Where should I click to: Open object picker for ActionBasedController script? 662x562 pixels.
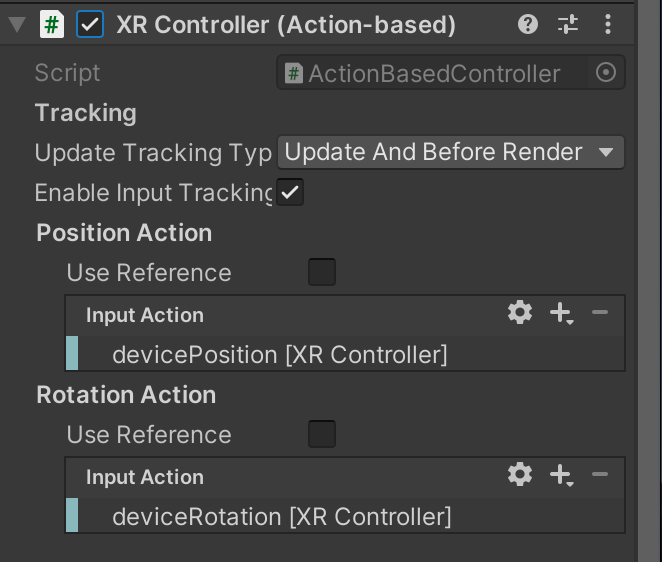click(606, 72)
